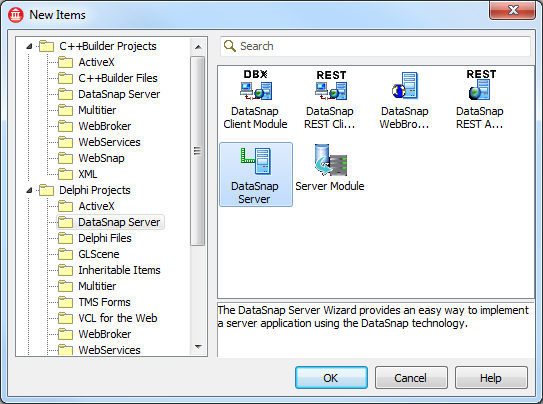Screen dimensions: 543x404
Task: Open the WebSnap category
Action: [x=101, y=158]
